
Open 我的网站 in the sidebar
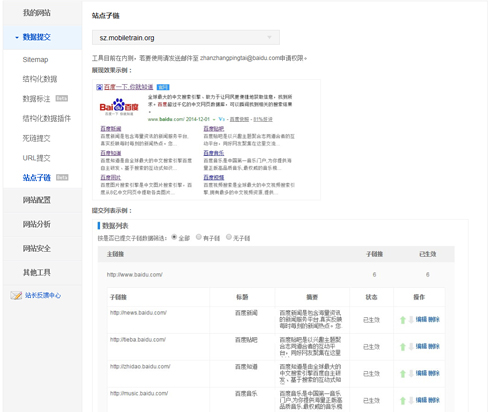pyautogui.click(x=37, y=13)
